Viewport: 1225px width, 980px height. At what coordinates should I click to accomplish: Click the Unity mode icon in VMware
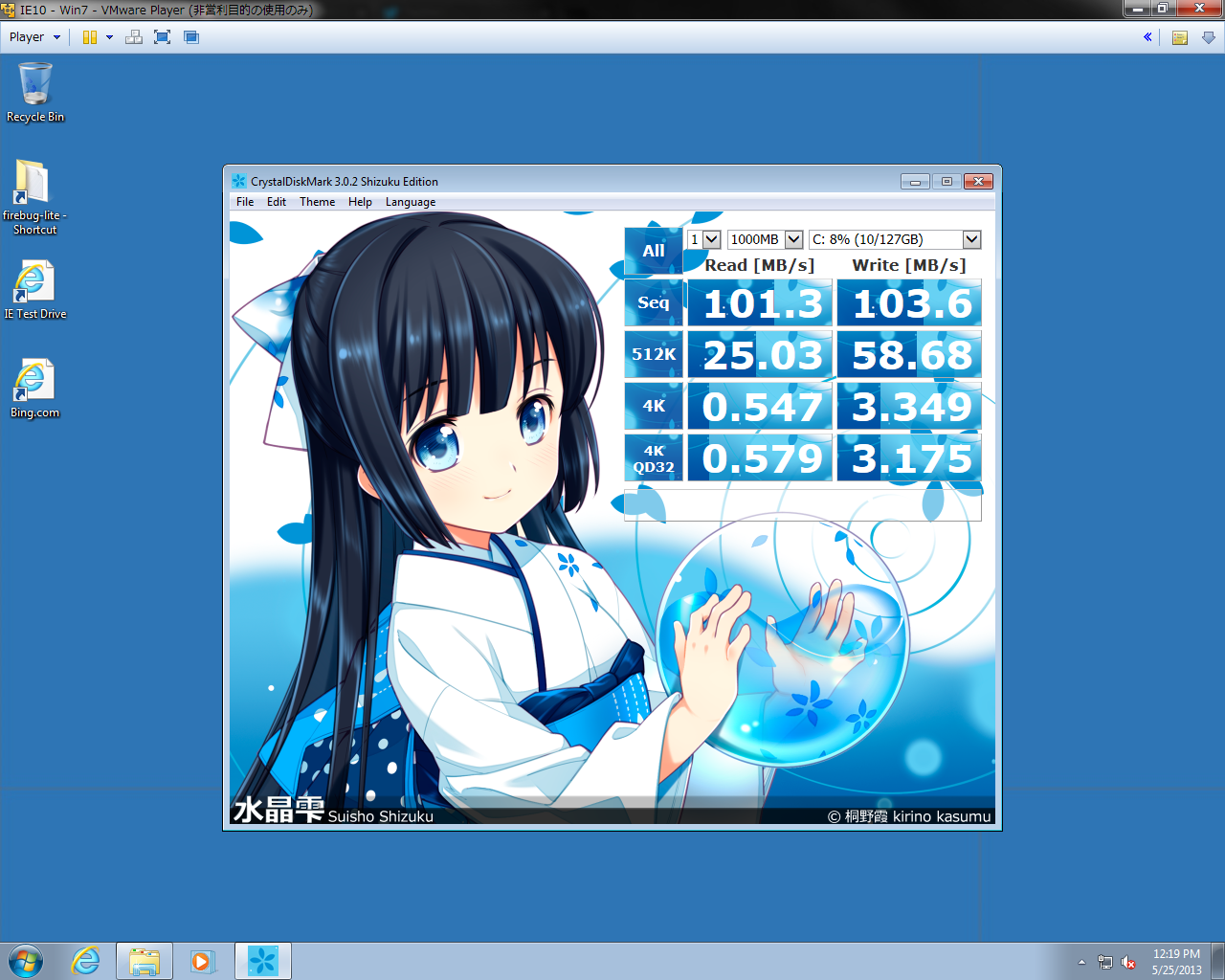tap(191, 37)
